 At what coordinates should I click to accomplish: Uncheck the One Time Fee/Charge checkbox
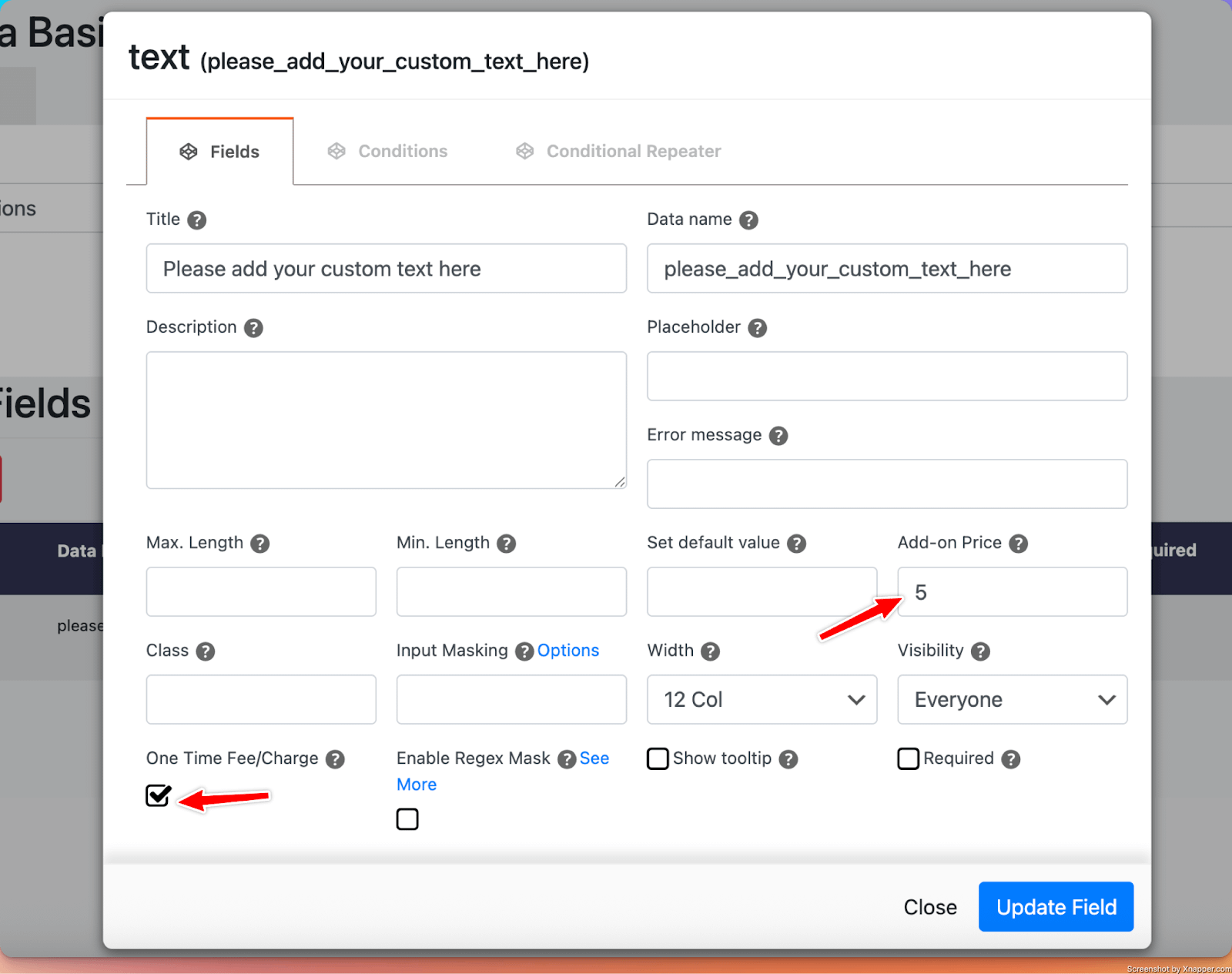point(159,795)
